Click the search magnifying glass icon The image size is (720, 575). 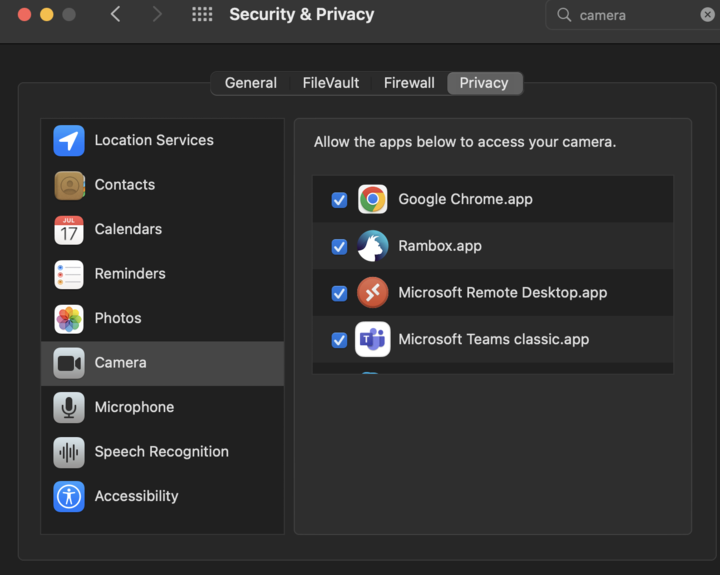(564, 15)
